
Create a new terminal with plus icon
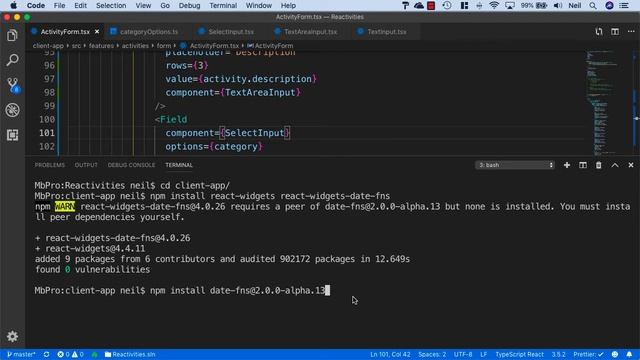point(567,165)
